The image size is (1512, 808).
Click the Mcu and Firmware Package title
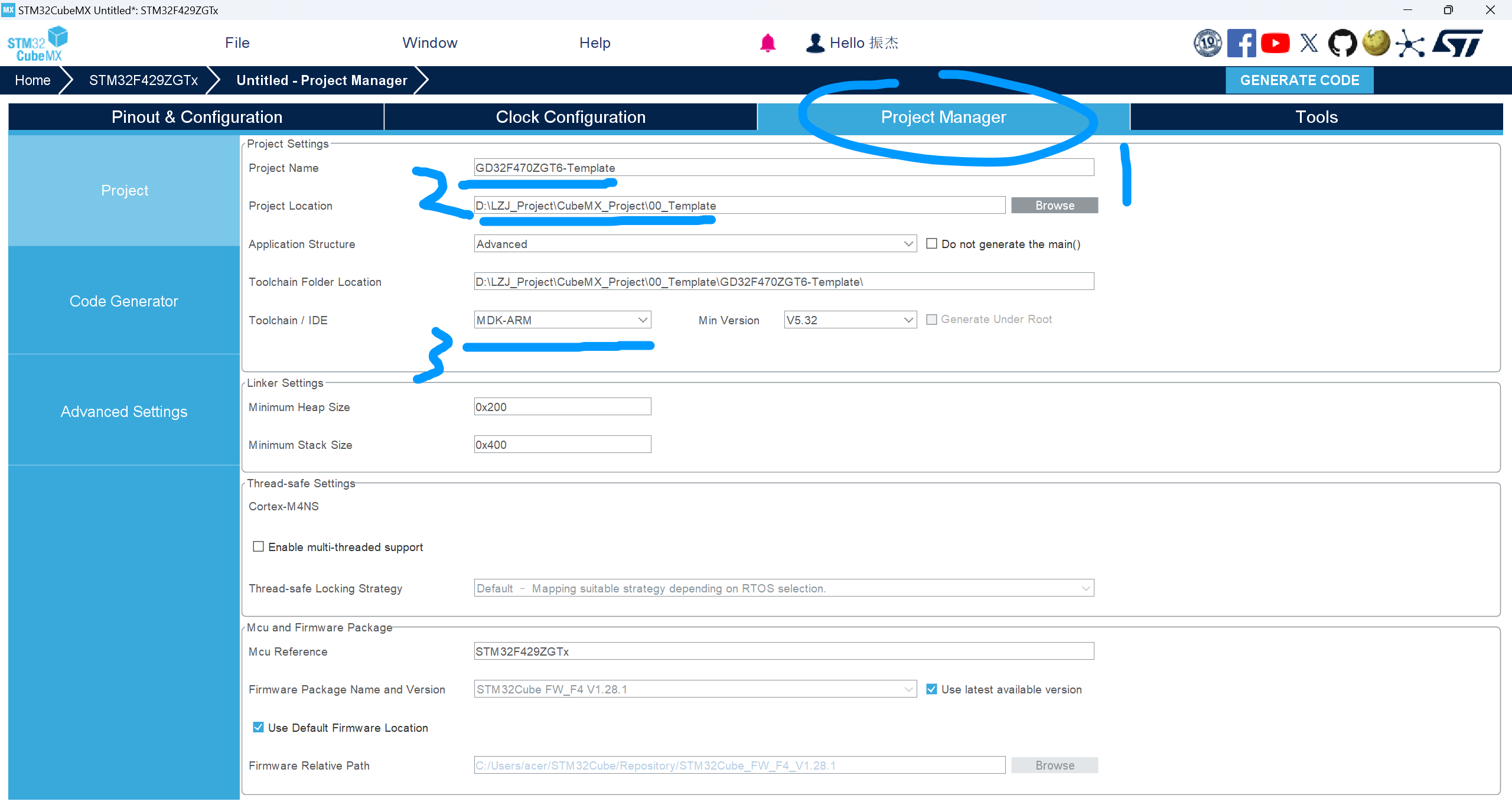pos(320,627)
